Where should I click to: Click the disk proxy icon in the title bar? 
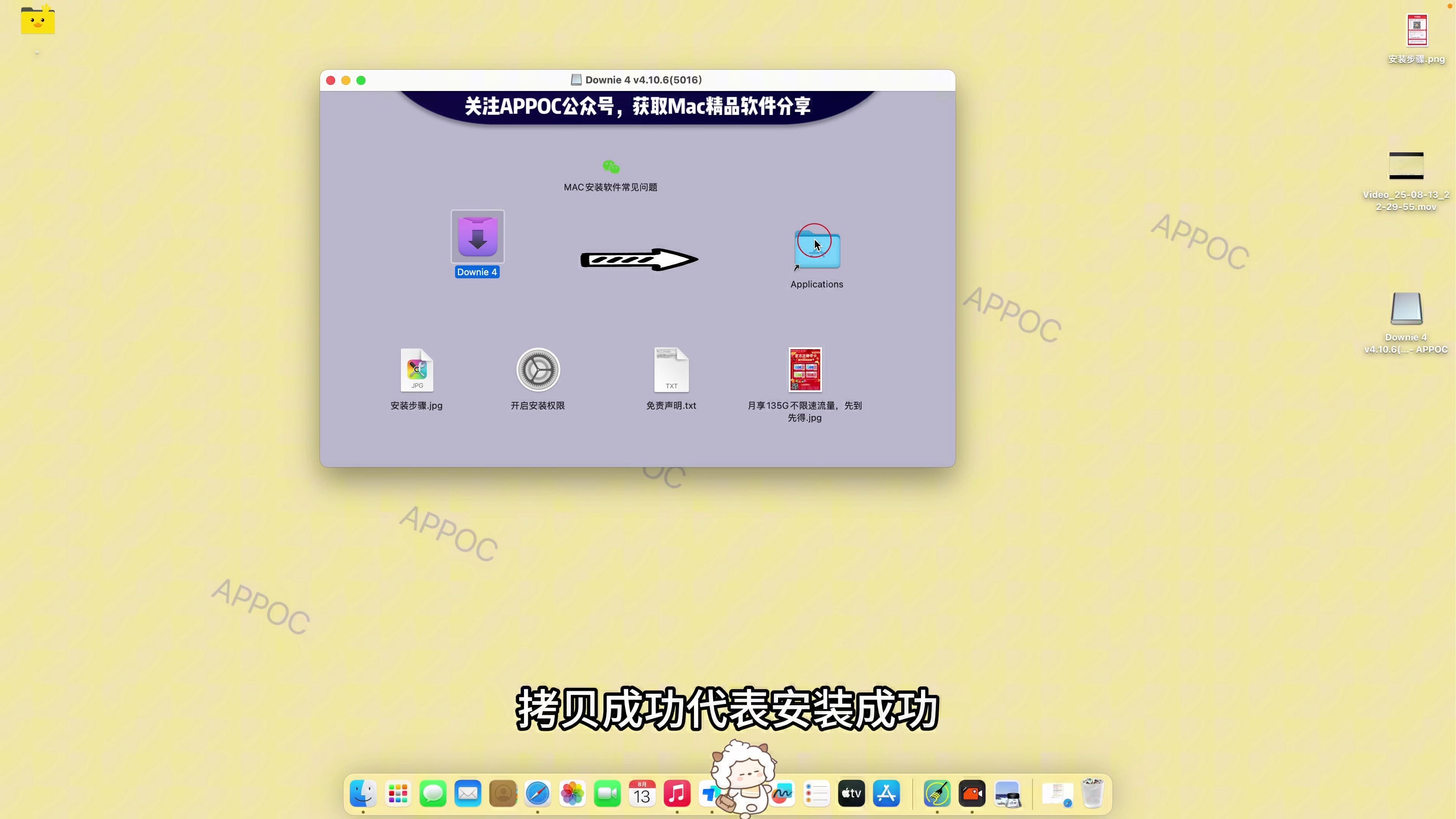click(x=576, y=80)
